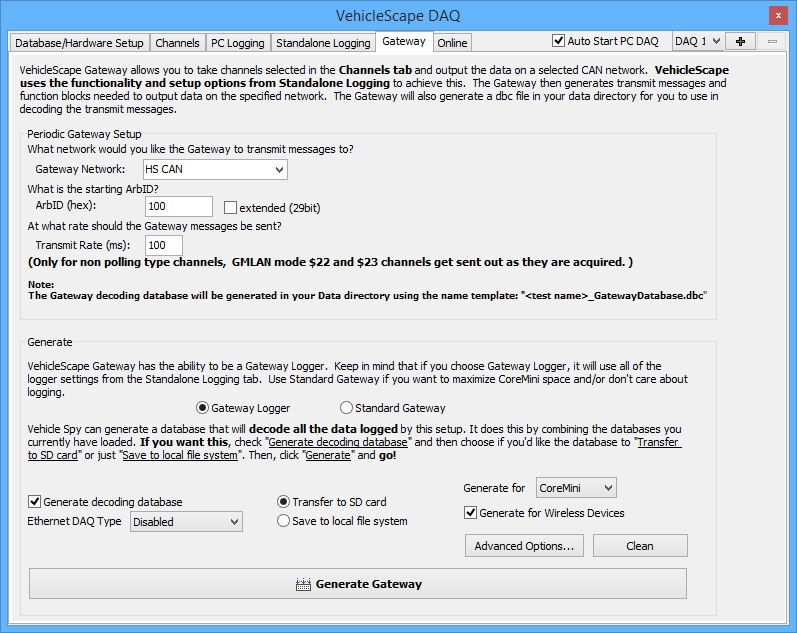Choose Transfer to SD card
797x633 pixels.
[x=284, y=502]
